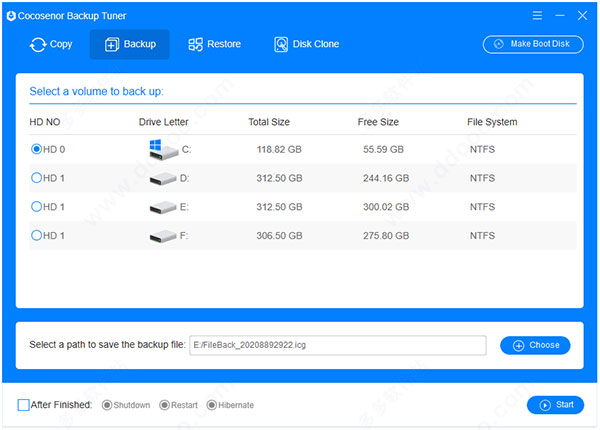Select the HD 1 radio for drive E:
Viewport: 600px width, 430px height.
[36, 207]
